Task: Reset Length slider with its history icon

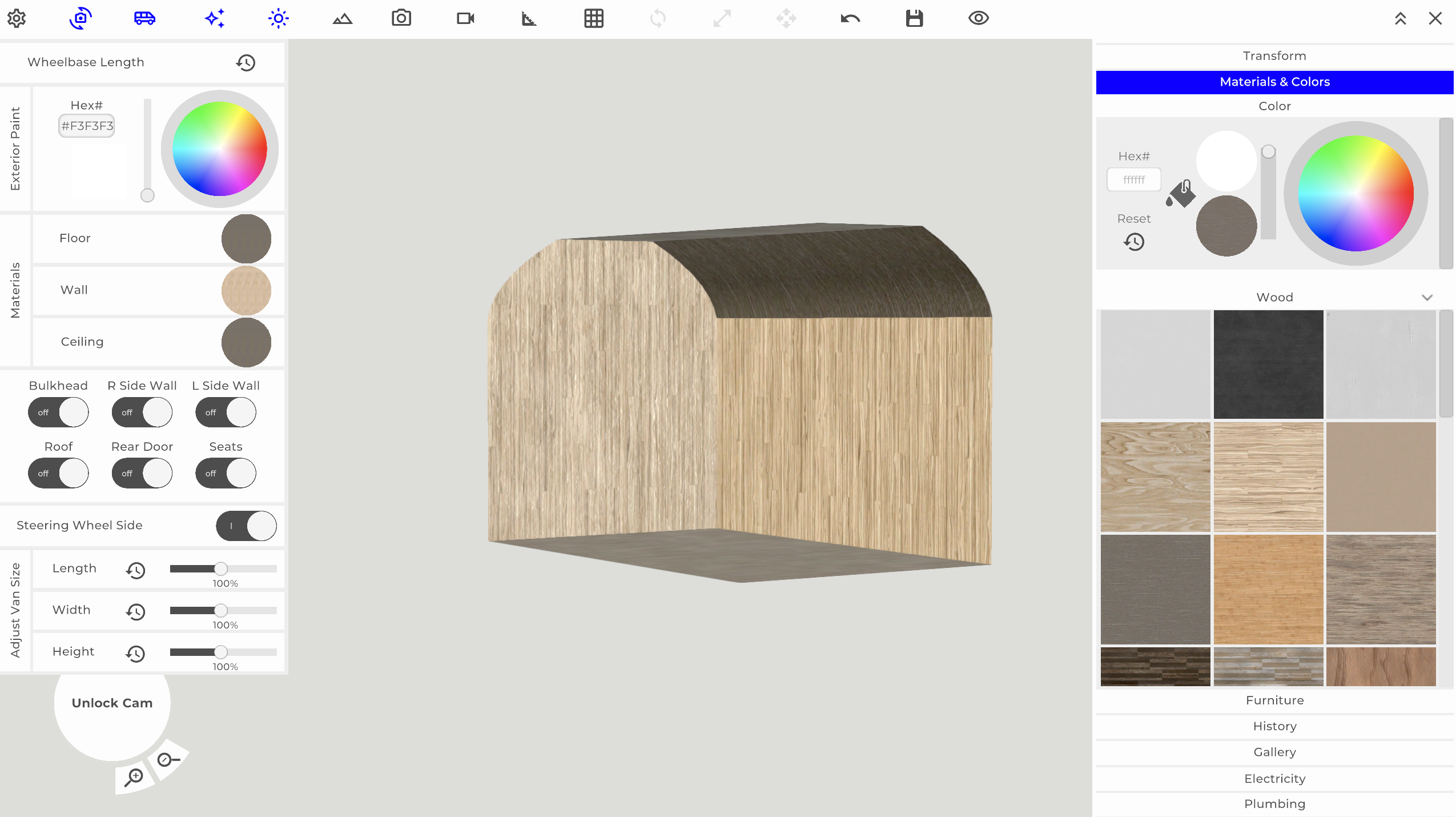Action: pyautogui.click(x=135, y=570)
